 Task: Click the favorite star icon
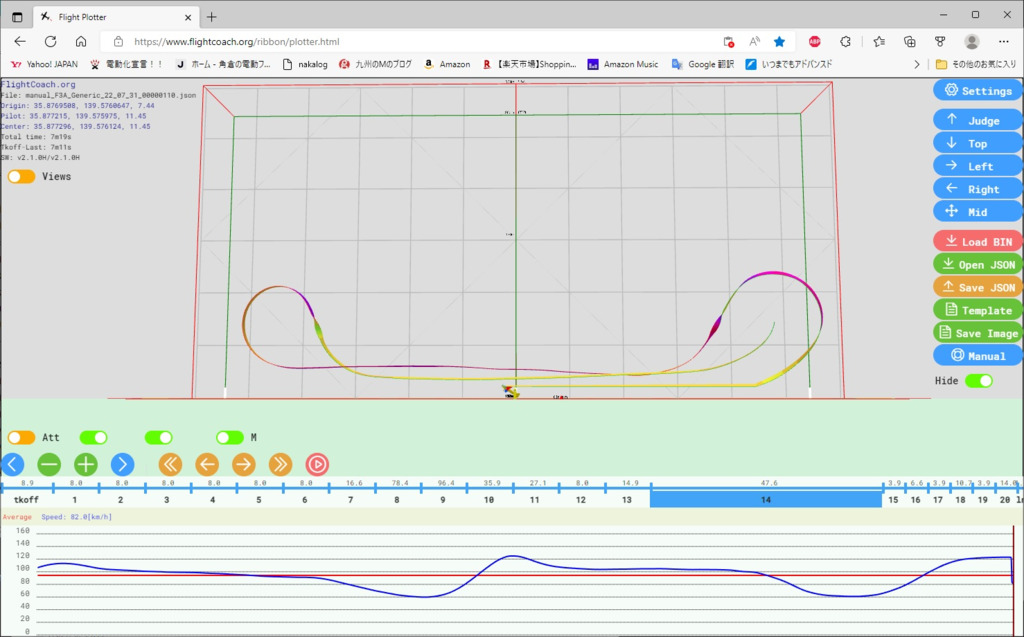tap(779, 42)
